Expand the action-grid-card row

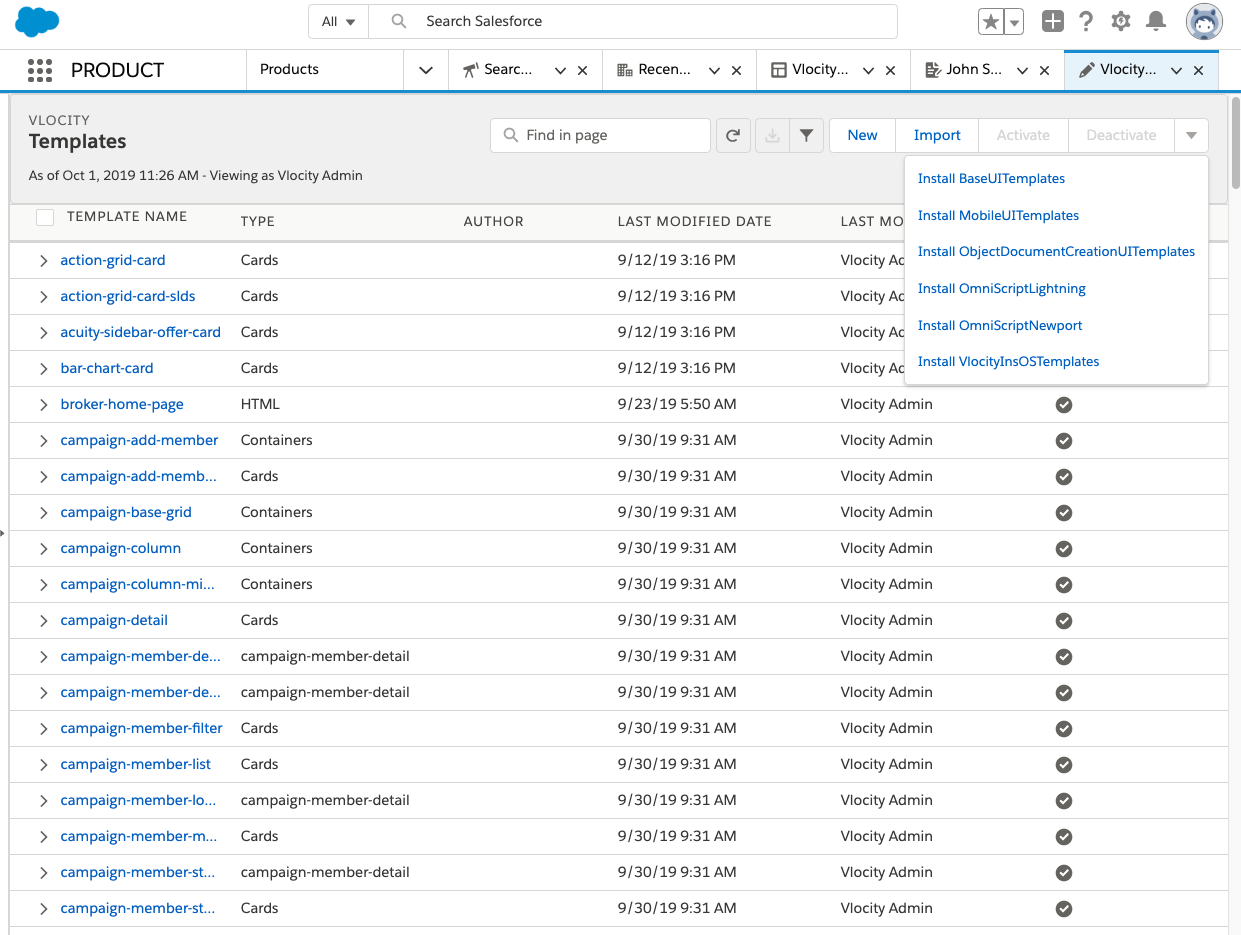click(x=43, y=261)
